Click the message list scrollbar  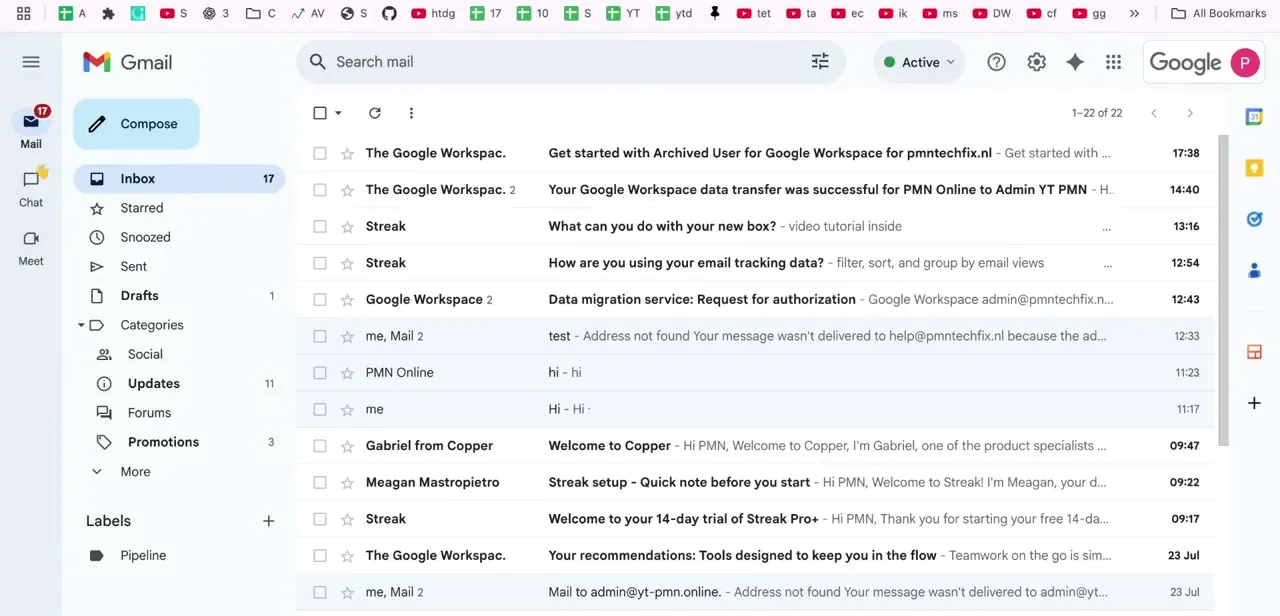coord(1223,290)
